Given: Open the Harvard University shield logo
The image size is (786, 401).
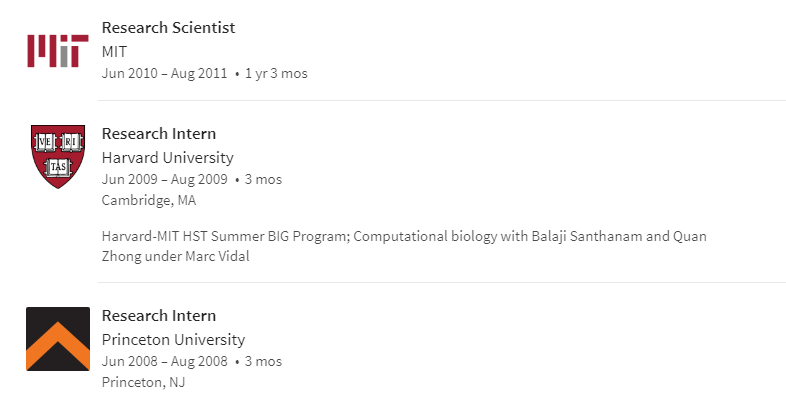Looking at the screenshot, I should (x=58, y=156).
